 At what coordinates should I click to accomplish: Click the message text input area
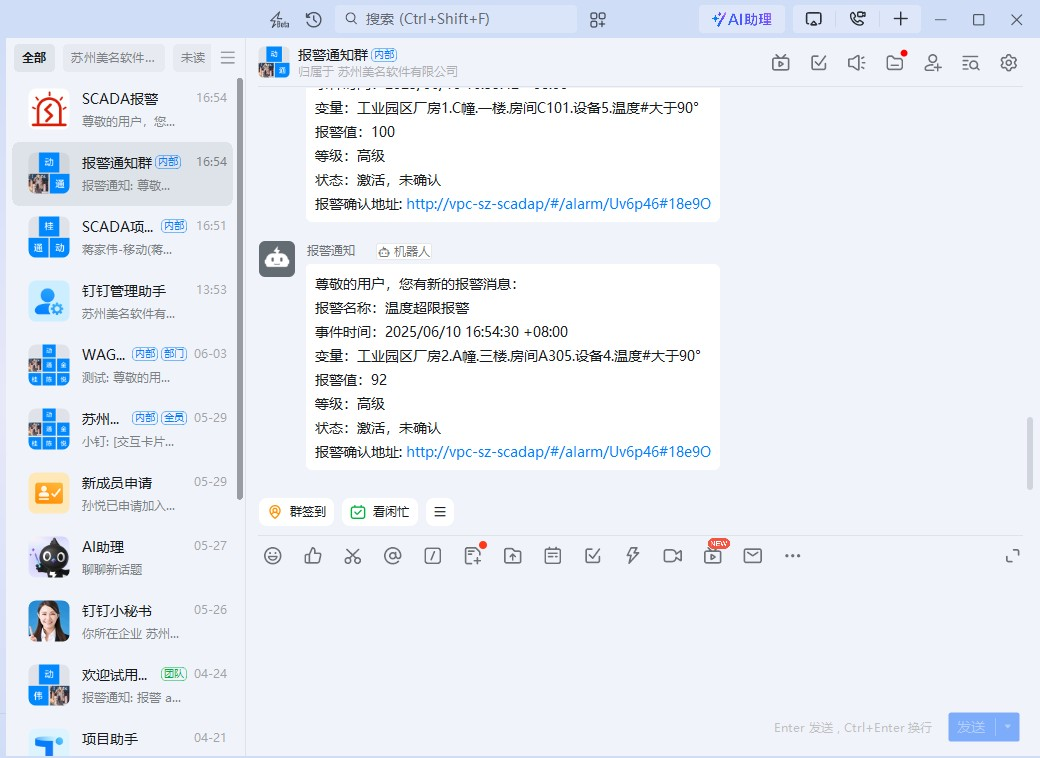click(x=637, y=640)
